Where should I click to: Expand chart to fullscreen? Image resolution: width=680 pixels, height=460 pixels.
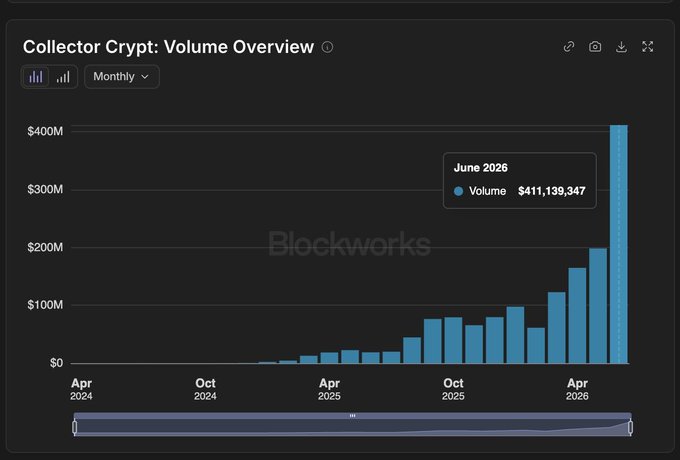click(647, 47)
